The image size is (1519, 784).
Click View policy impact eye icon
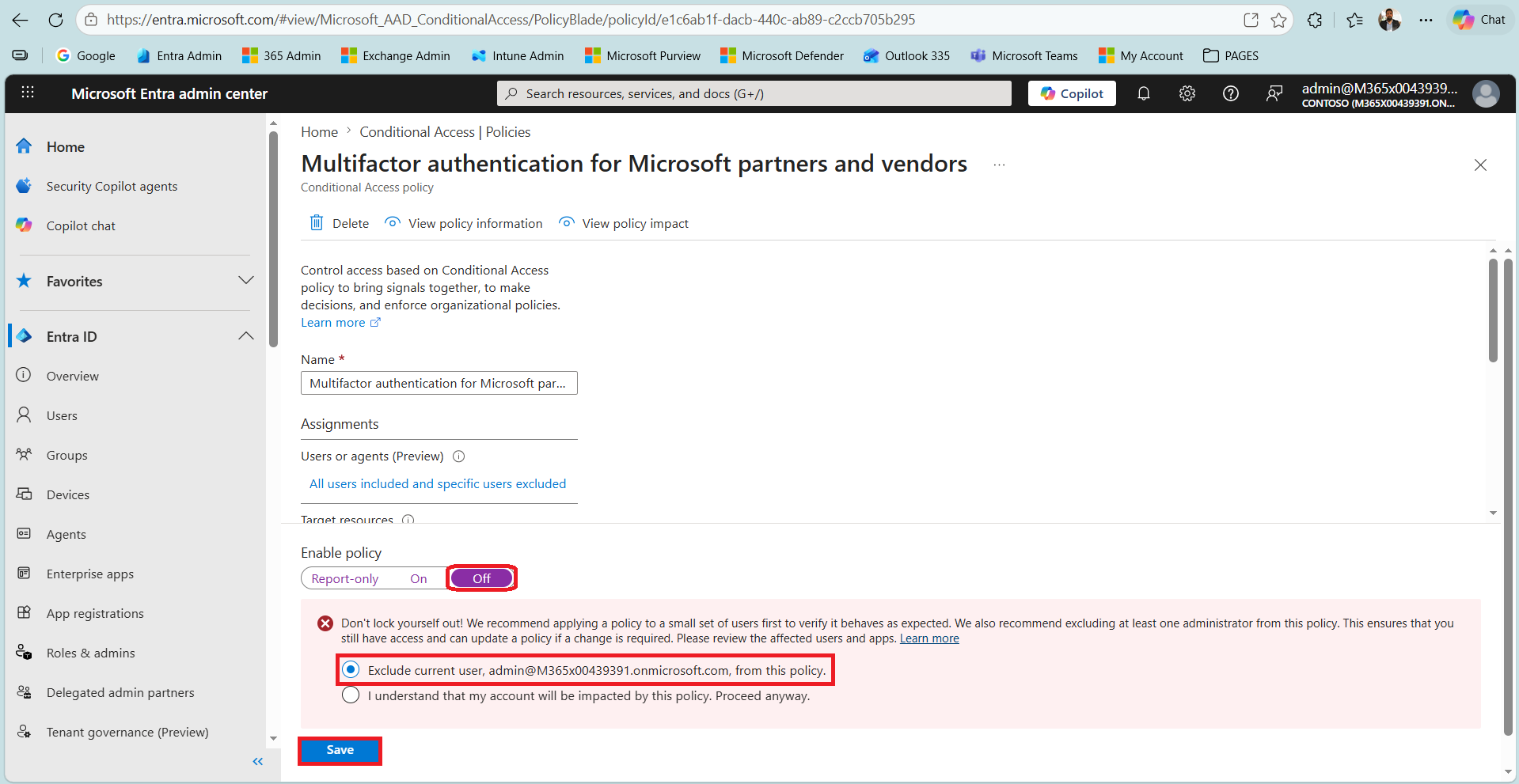[566, 222]
